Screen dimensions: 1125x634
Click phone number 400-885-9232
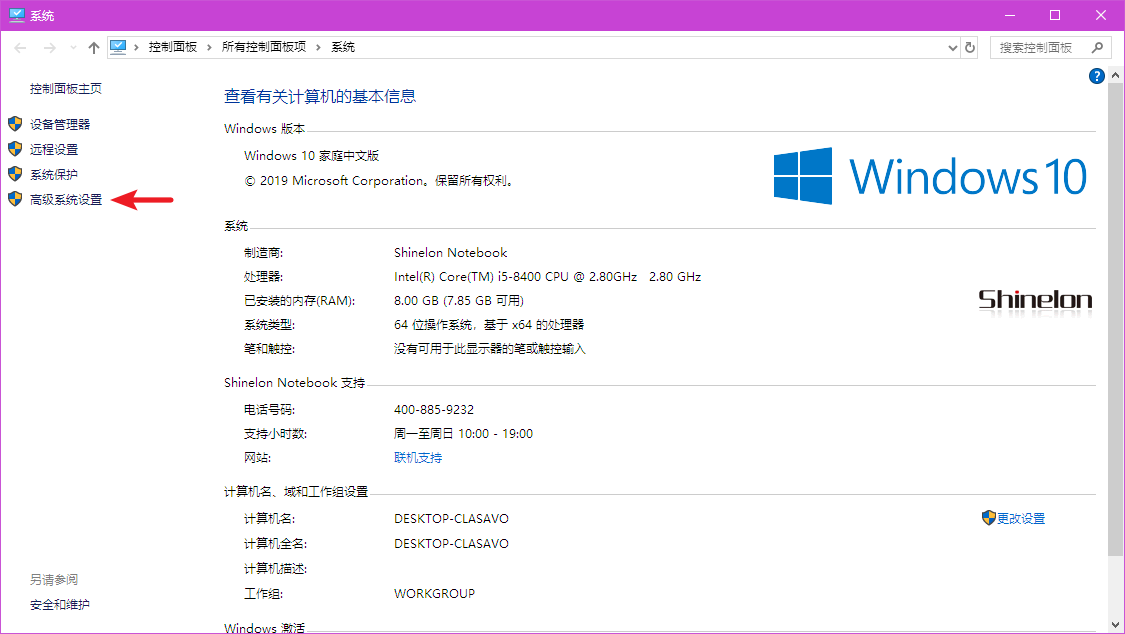click(434, 410)
